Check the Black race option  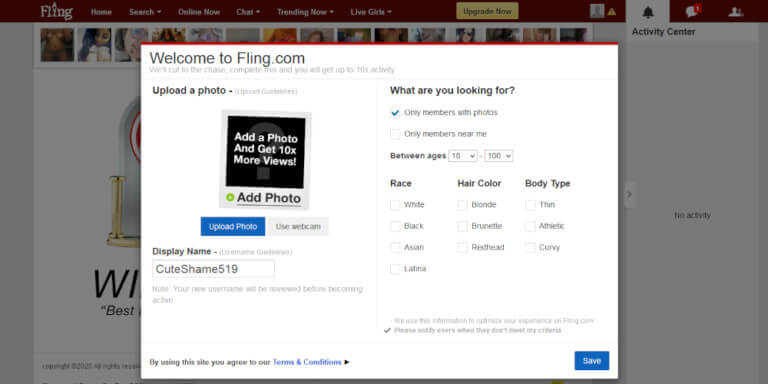(x=395, y=226)
